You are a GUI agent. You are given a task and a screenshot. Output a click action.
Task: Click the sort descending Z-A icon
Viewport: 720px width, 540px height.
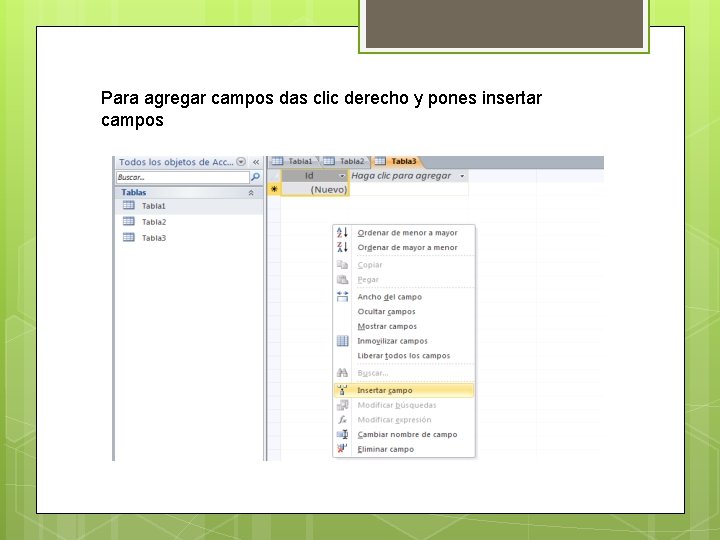(342, 247)
